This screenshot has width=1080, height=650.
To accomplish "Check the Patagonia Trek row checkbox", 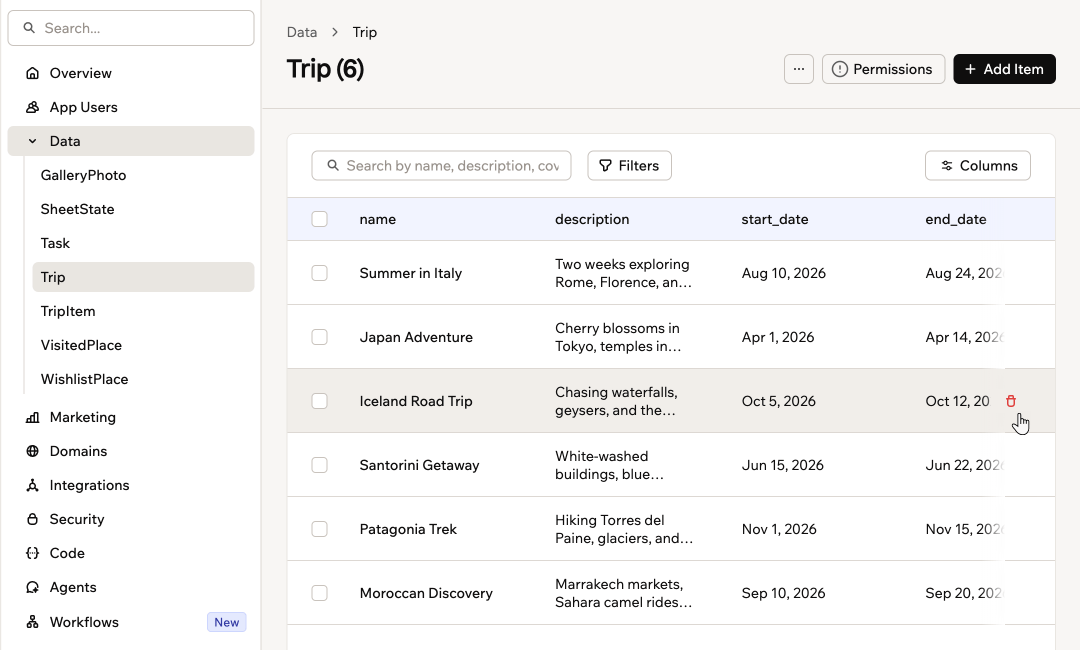I will click(320, 529).
